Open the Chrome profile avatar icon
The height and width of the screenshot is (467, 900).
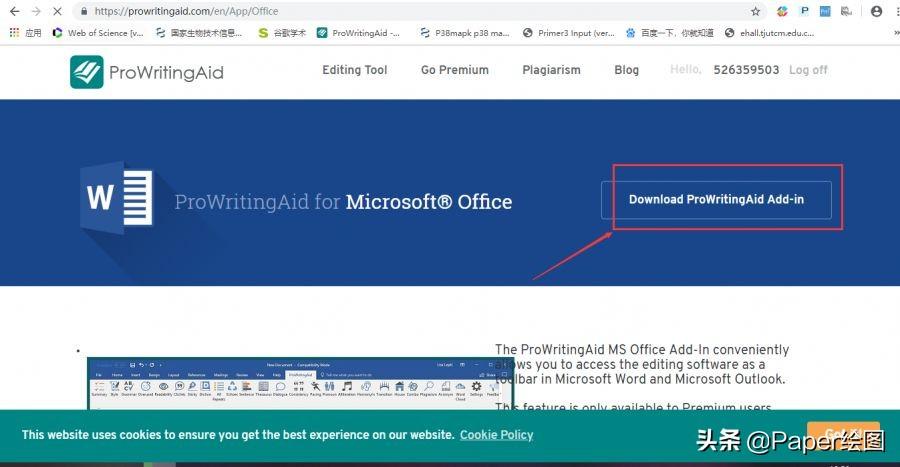pos(876,11)
